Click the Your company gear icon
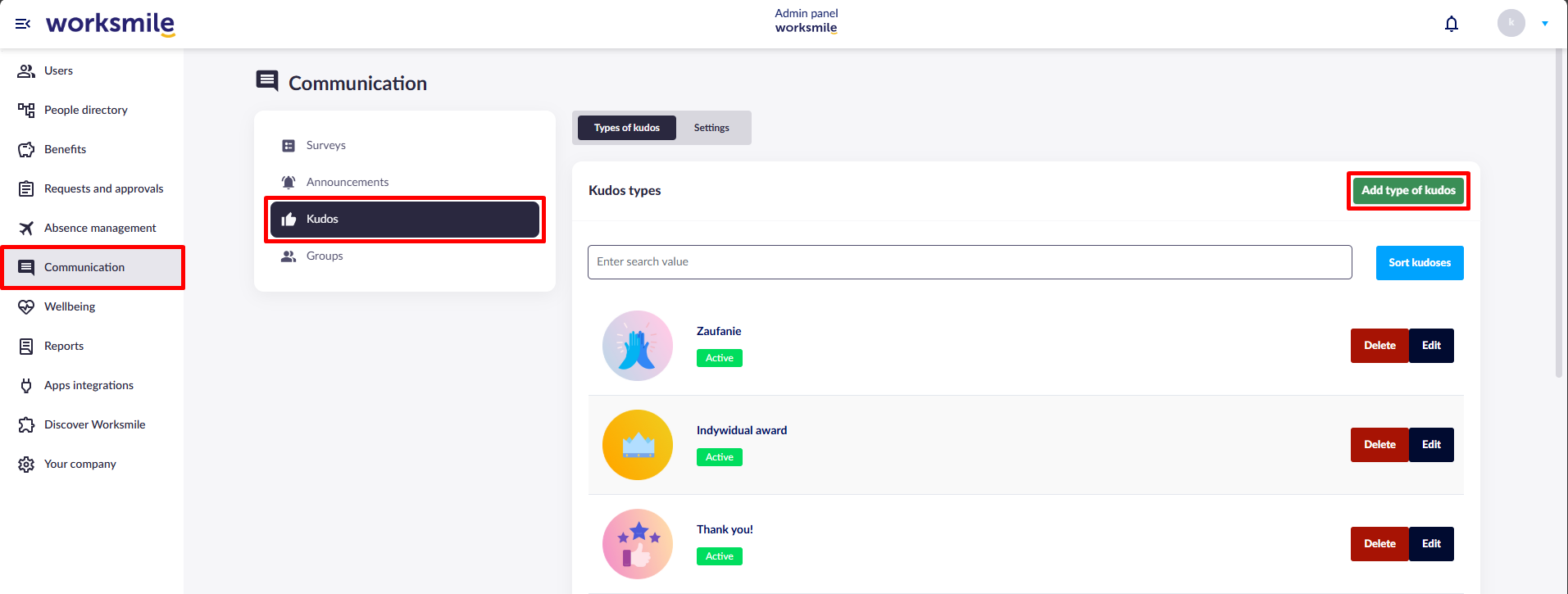This screenshot has width=1568, height=594. pyautogui.click(x=26, y=464)
